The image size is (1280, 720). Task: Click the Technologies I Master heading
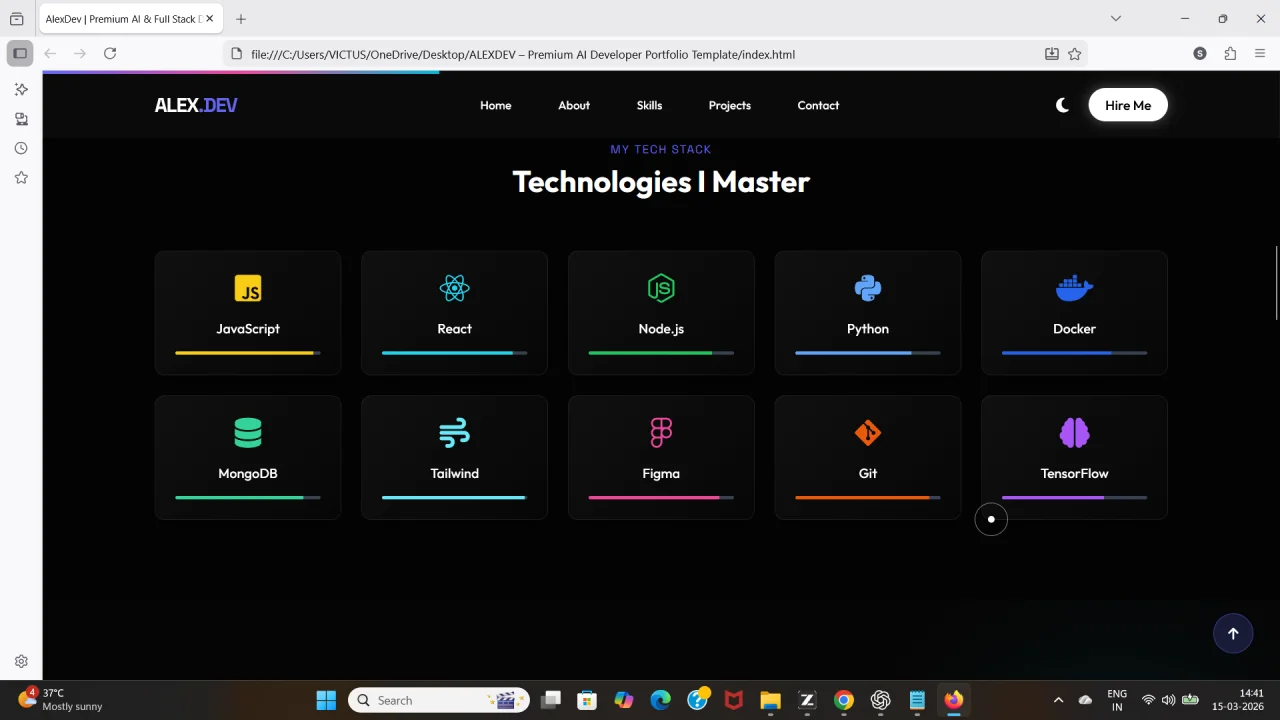661,181
